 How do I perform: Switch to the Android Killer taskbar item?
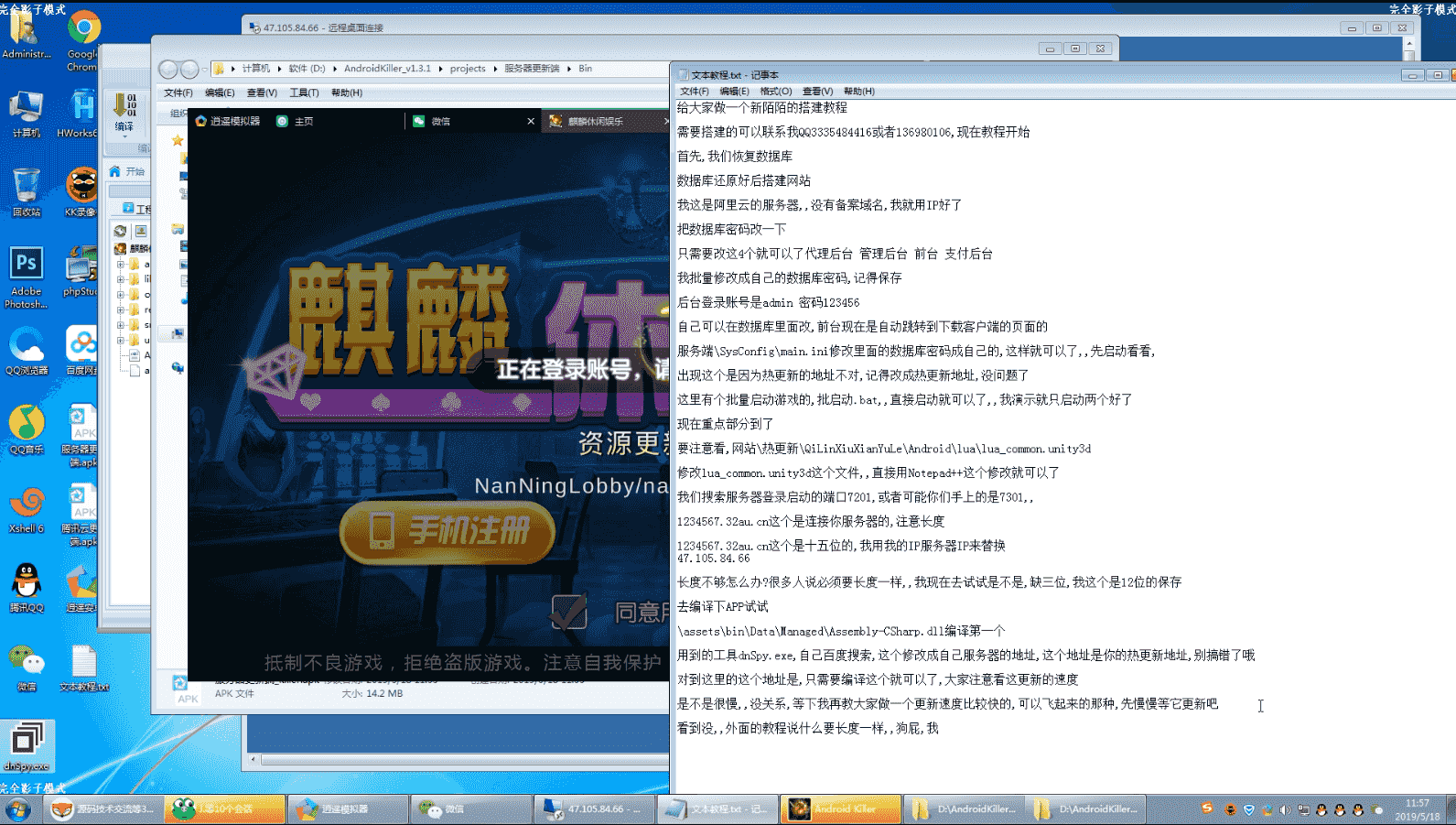[x=839, y=809]
